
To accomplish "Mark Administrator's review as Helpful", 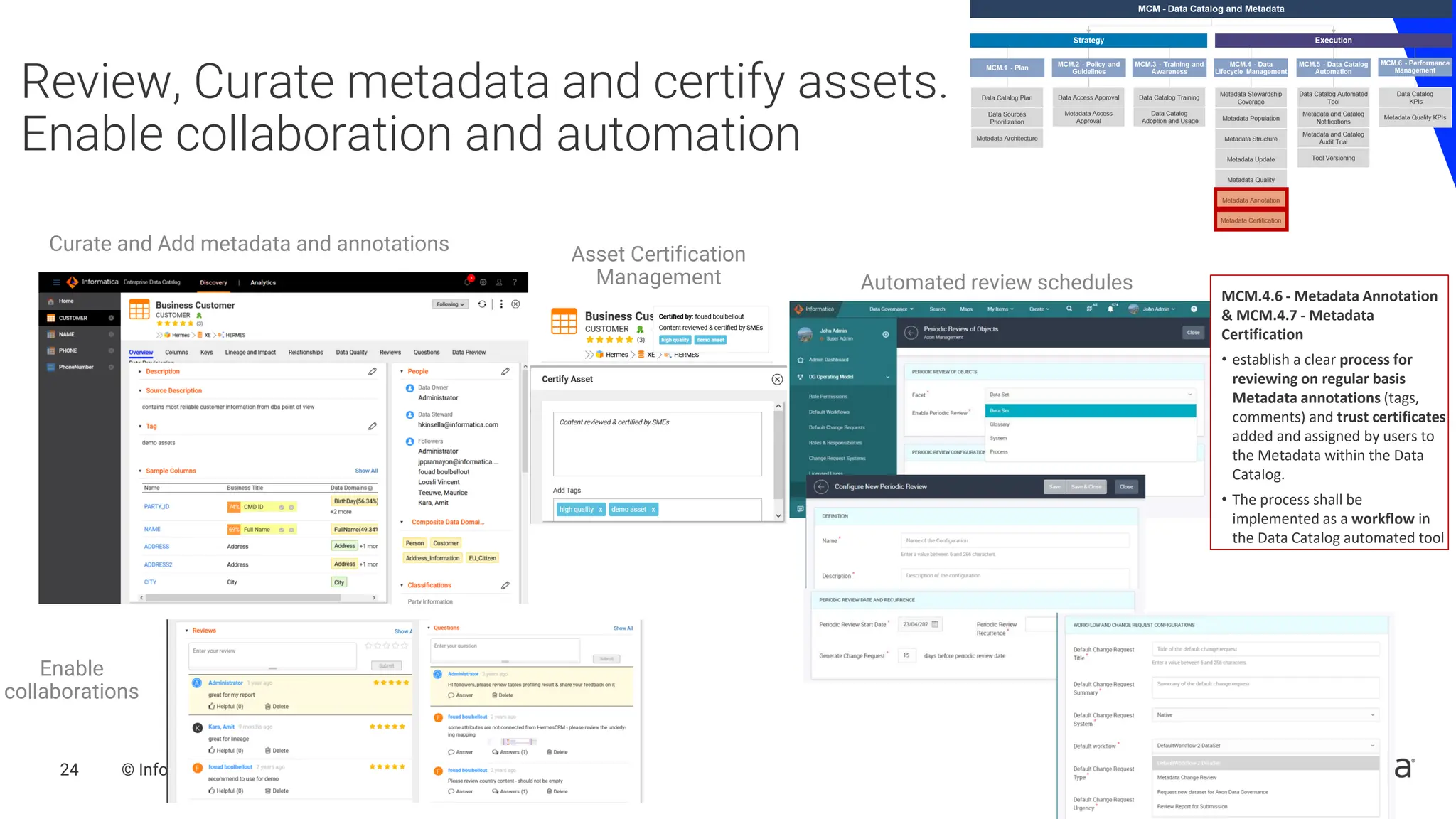I will coord(226,707).
